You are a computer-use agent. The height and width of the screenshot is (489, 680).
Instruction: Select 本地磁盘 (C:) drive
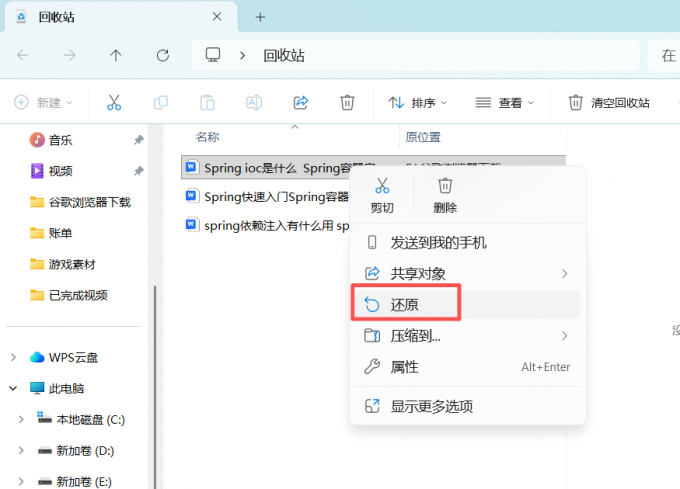(x=81, y=419)
